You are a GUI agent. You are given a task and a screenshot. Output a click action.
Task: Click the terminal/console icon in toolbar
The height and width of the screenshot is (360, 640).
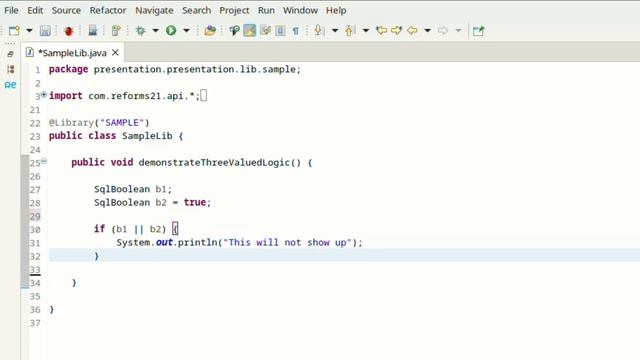pos(93,31)
